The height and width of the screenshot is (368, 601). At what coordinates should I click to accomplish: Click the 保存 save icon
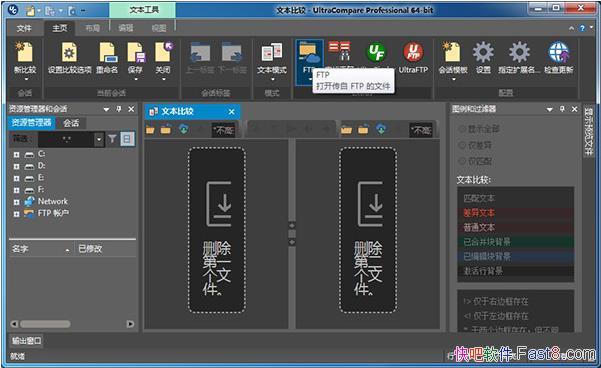point(136,53)
